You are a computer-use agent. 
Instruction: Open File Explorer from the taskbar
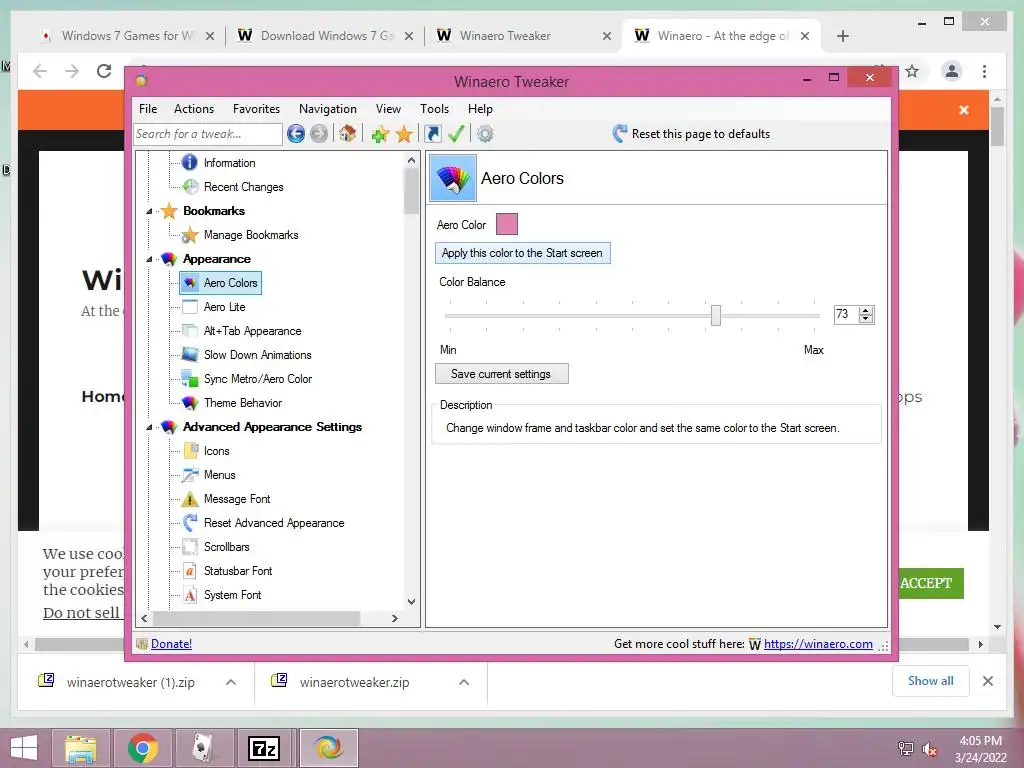click(81, 748)
